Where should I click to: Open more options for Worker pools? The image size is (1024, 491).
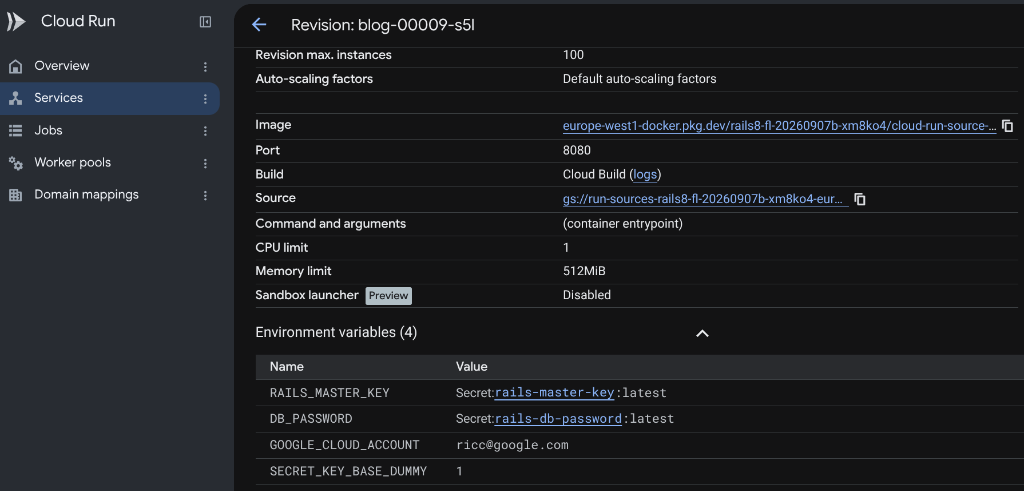pyautogui.click(x=205, y=163)
